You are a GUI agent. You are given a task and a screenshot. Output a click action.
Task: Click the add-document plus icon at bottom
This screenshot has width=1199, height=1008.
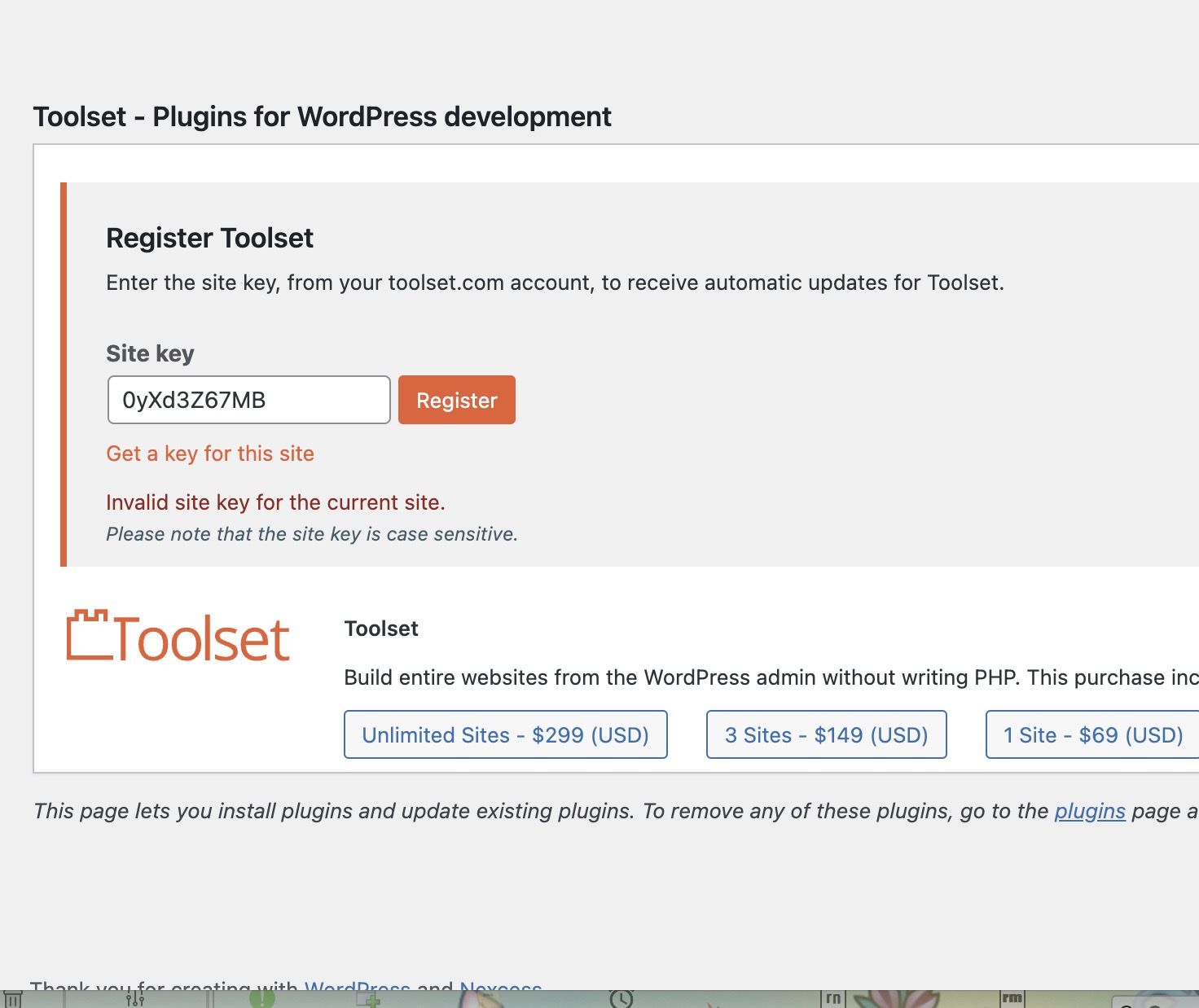click(x=368, y=999)
